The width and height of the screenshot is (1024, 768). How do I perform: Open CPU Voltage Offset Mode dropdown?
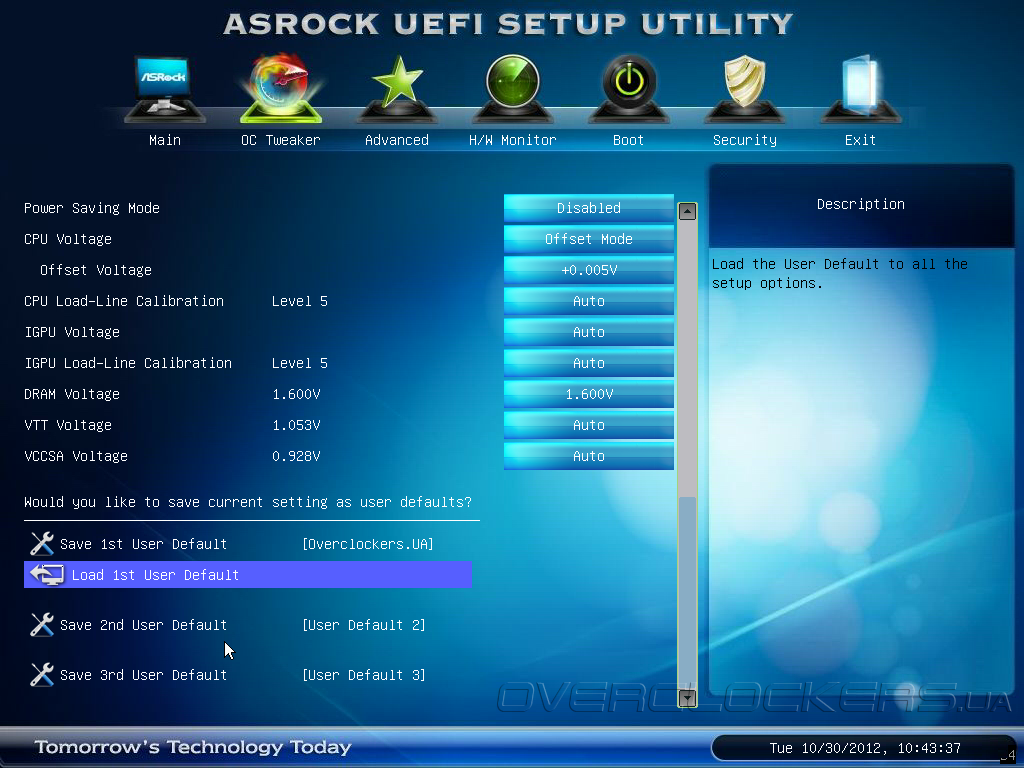click(588, 239)
